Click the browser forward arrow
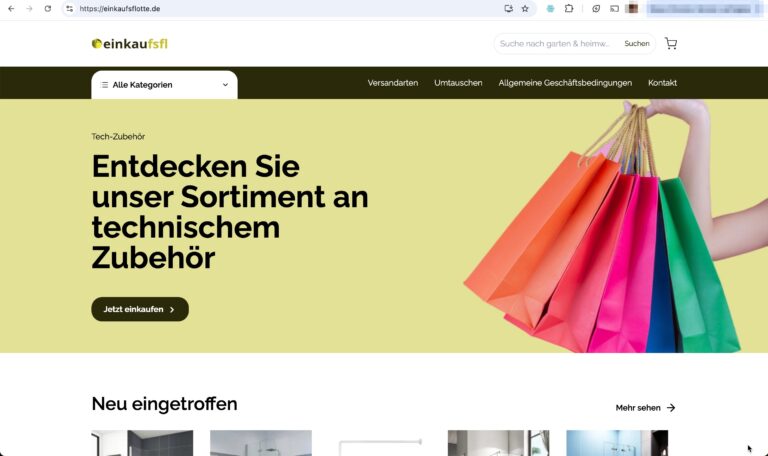768x456 pixels. [29, 9]
